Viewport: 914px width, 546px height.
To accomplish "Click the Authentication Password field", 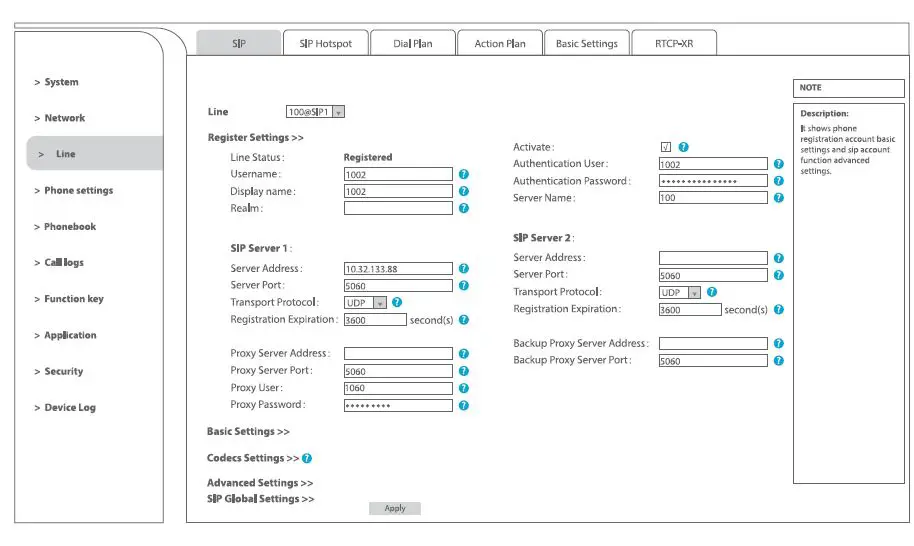I will (x=713, y=181).
